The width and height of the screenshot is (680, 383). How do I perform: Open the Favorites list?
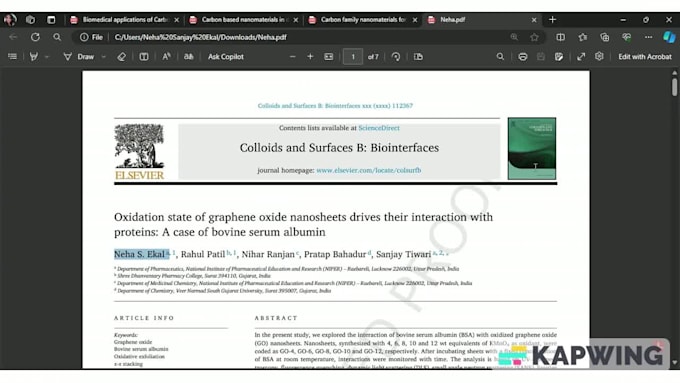click(582, 37)
